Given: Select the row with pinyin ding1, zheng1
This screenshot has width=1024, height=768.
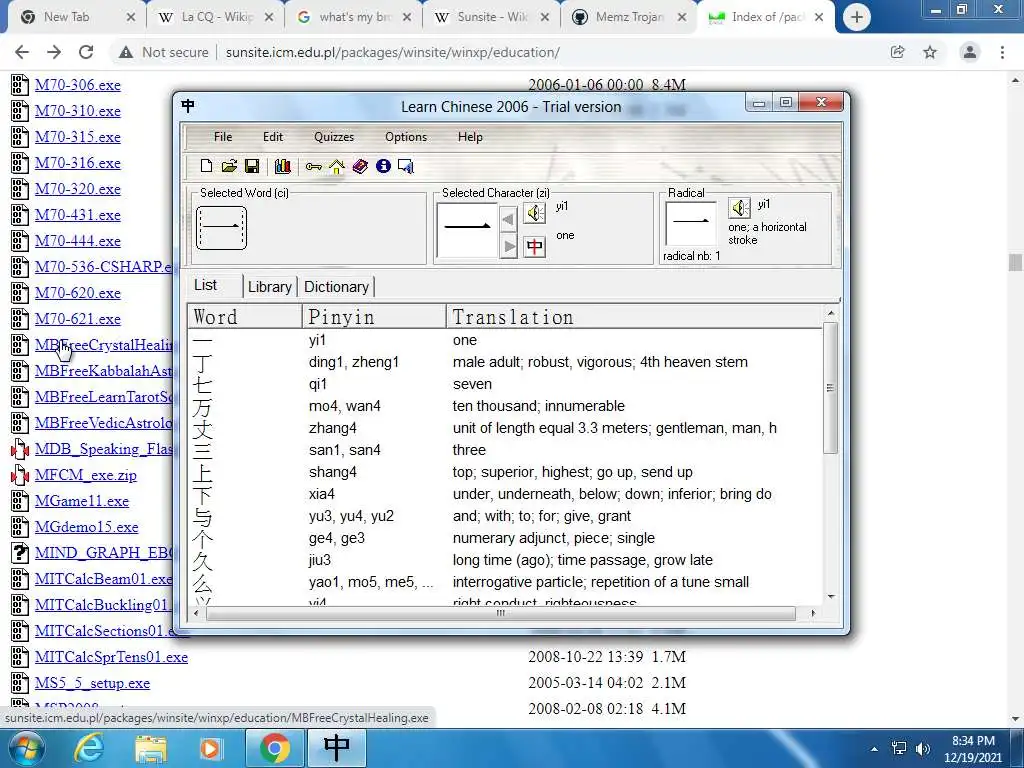Looking at the screenshot, I should (x=505, y=362).
